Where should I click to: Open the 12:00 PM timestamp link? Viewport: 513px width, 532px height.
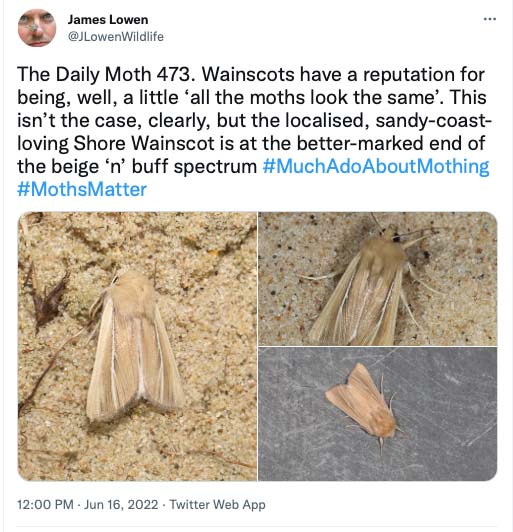tap(45, 505)
